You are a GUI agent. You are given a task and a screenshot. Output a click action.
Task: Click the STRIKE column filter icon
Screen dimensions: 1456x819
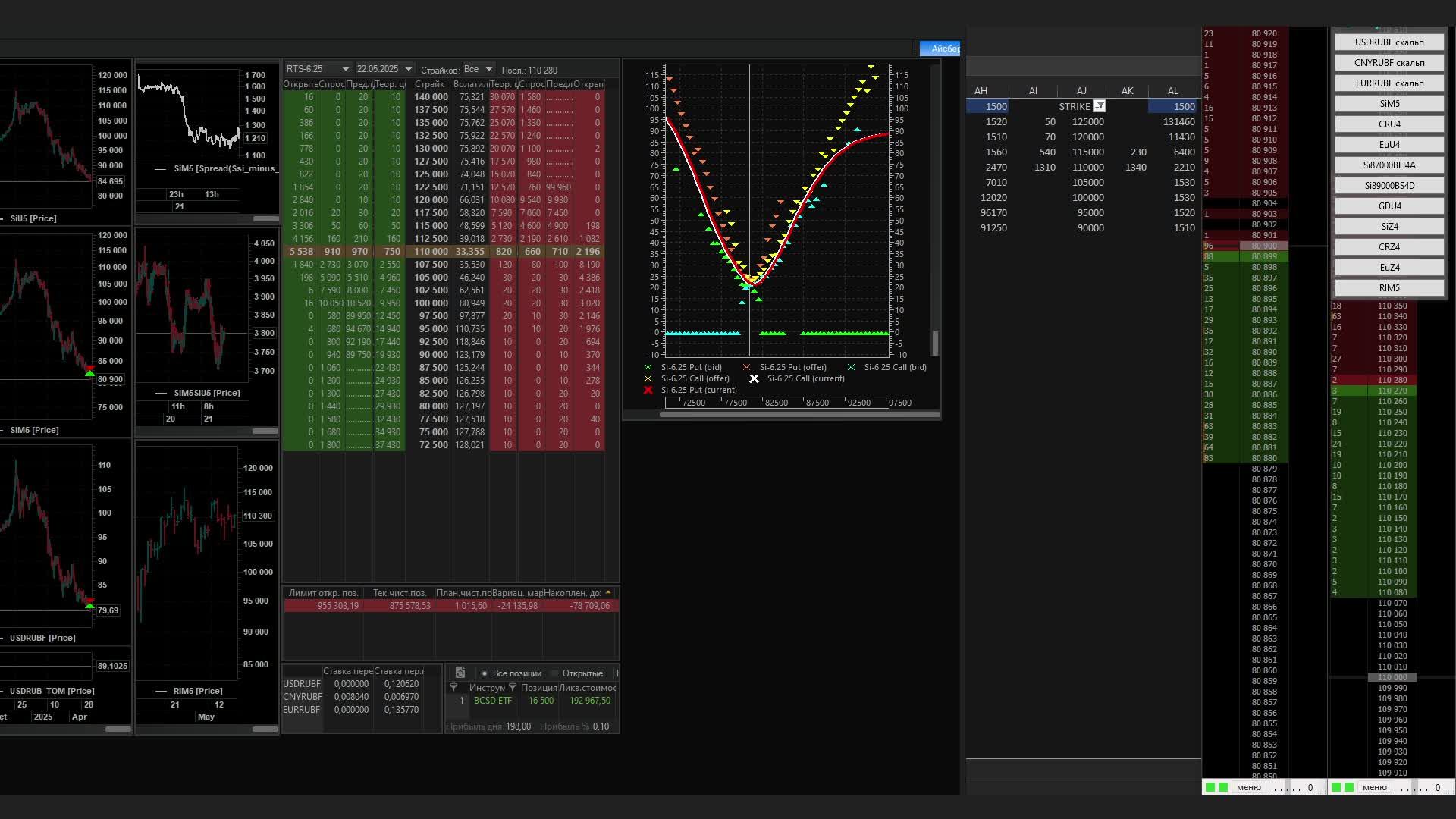click(x=1099, y=106)
